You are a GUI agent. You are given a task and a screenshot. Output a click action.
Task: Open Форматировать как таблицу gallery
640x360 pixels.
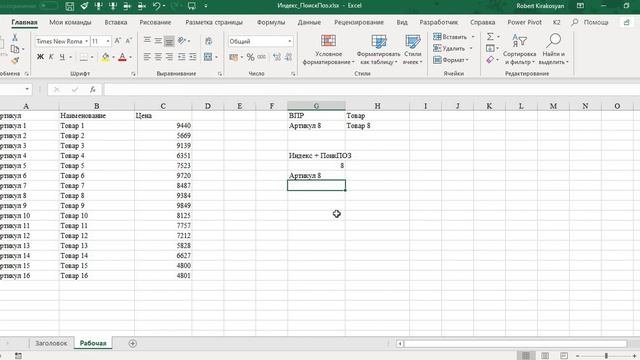(x=378, y=49)
